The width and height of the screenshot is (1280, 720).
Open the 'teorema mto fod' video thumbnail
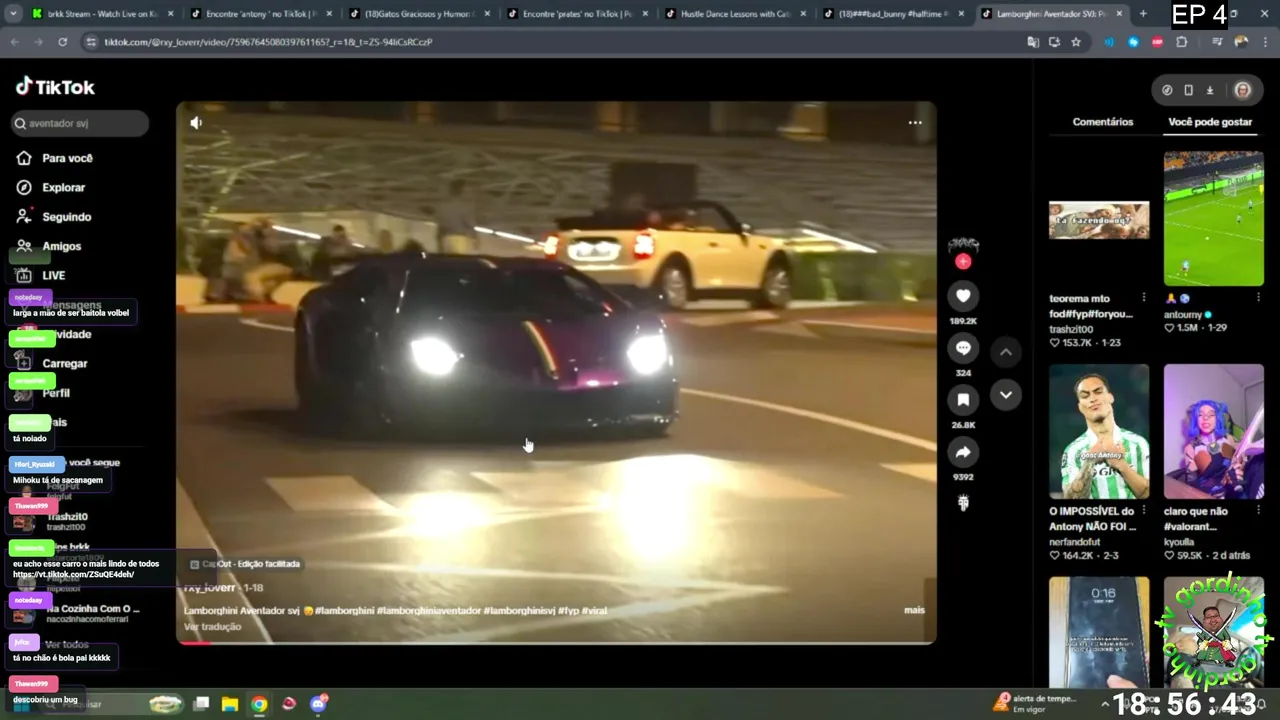[1099, 219]
